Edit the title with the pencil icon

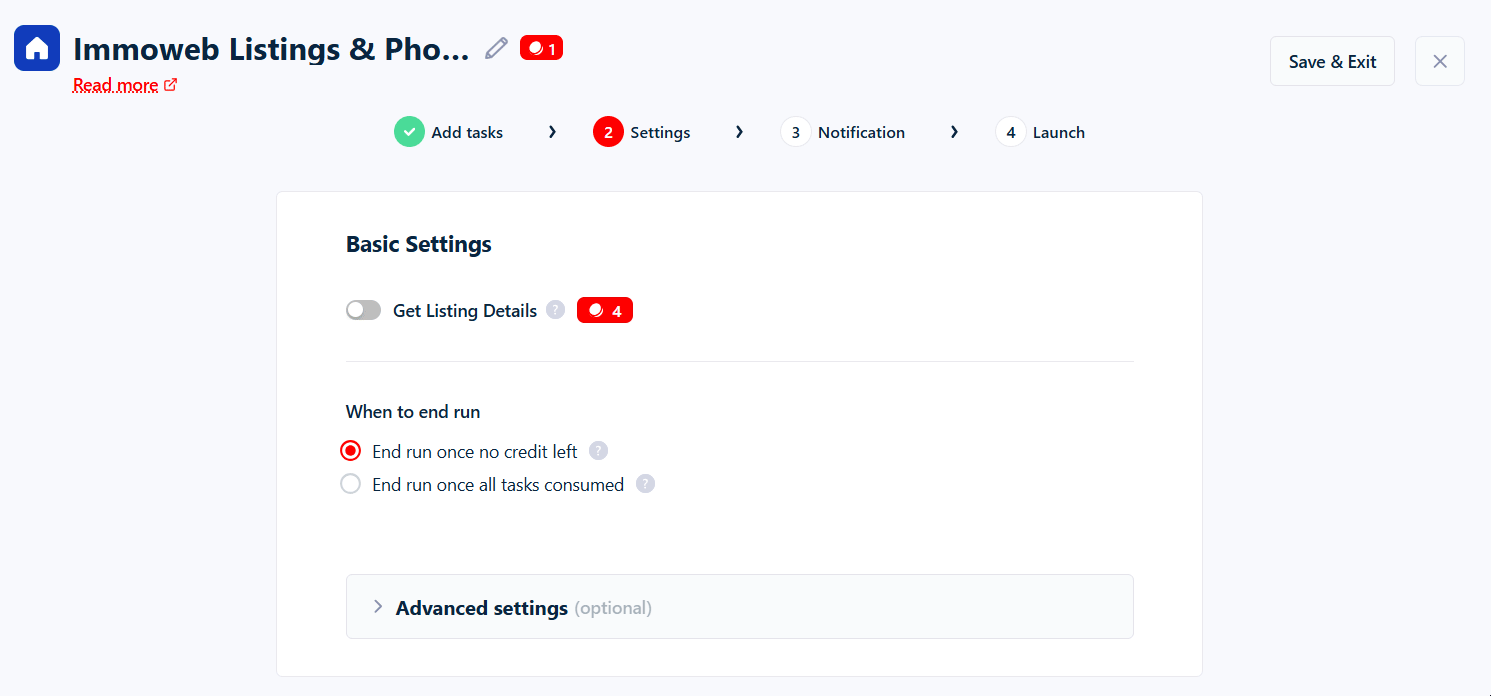(x=496, y=48)
